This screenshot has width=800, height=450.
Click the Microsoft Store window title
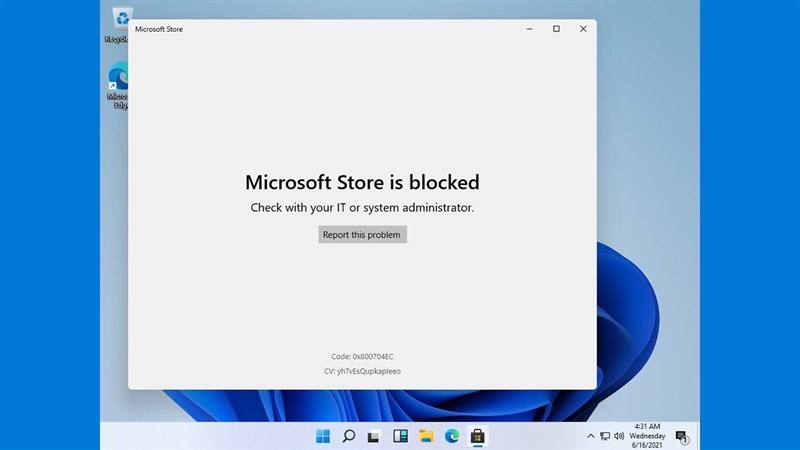pos(159,29)
